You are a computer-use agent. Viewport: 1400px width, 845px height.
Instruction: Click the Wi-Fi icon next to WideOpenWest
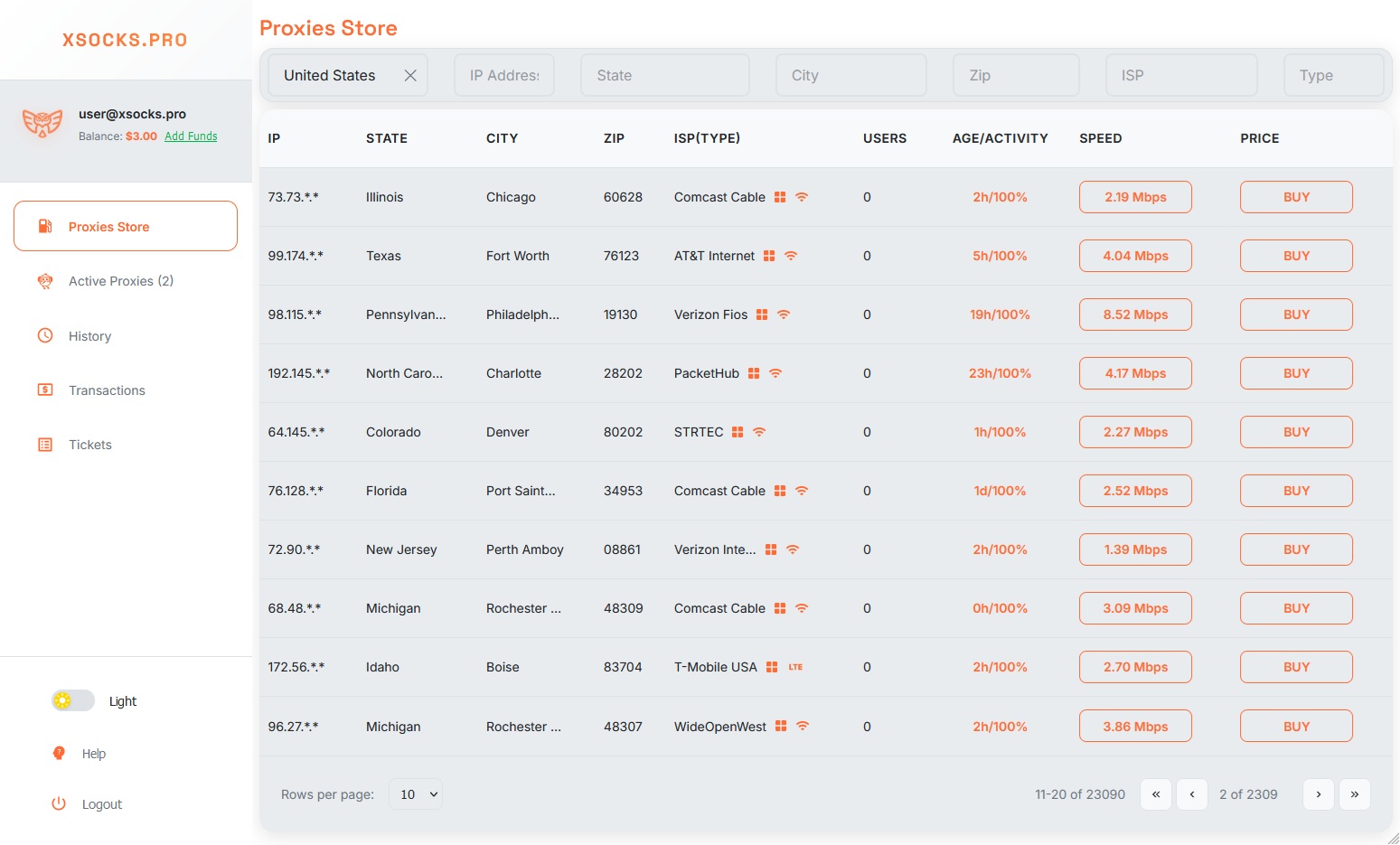tap(801, 726)
